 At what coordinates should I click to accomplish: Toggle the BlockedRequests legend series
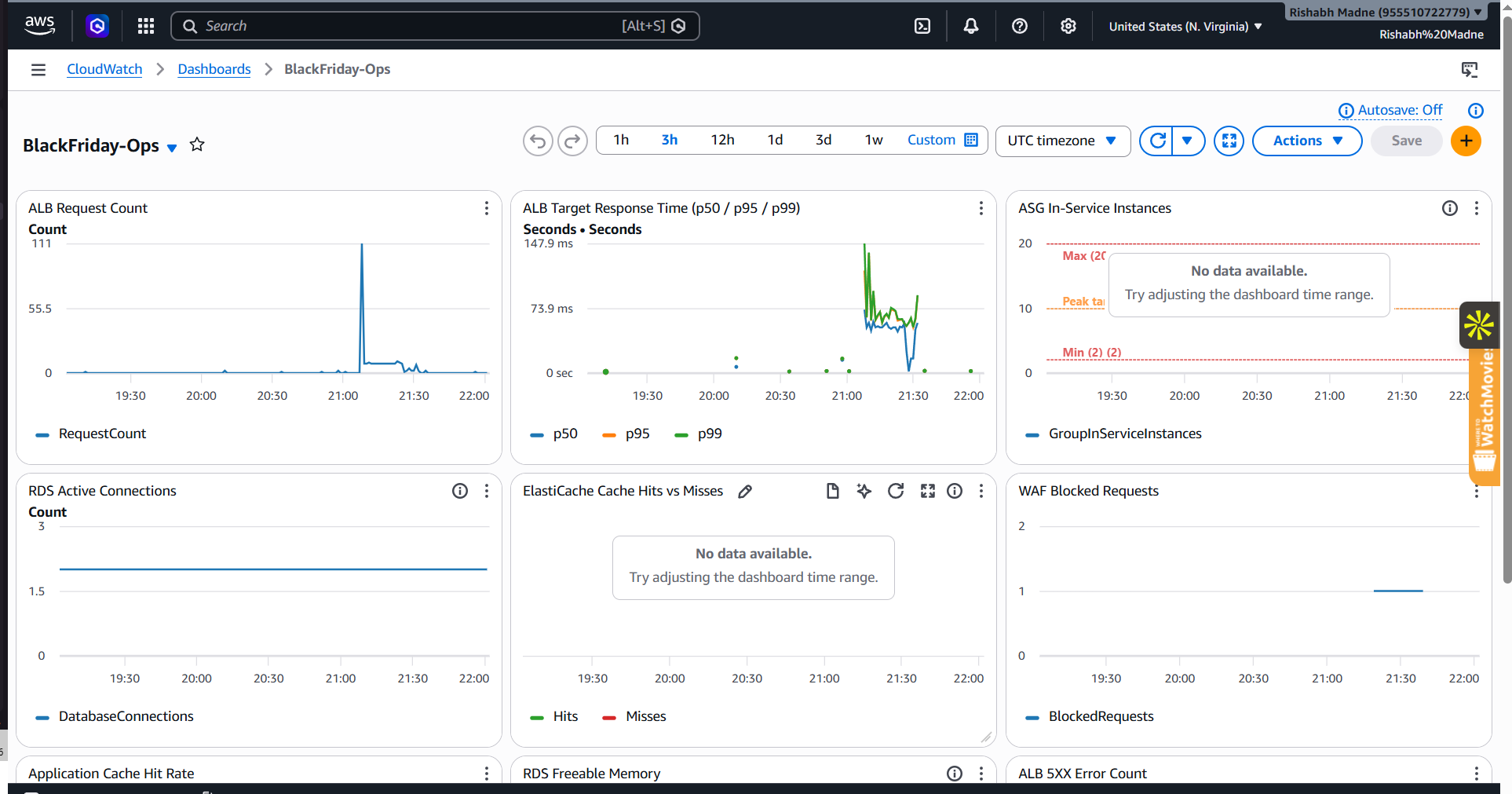[1090, 716]
